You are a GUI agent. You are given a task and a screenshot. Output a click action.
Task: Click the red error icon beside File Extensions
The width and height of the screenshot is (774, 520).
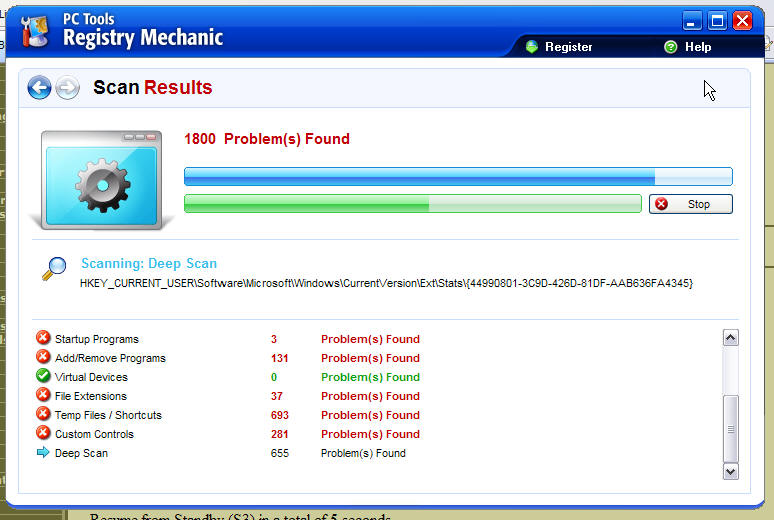pos(43,395)
